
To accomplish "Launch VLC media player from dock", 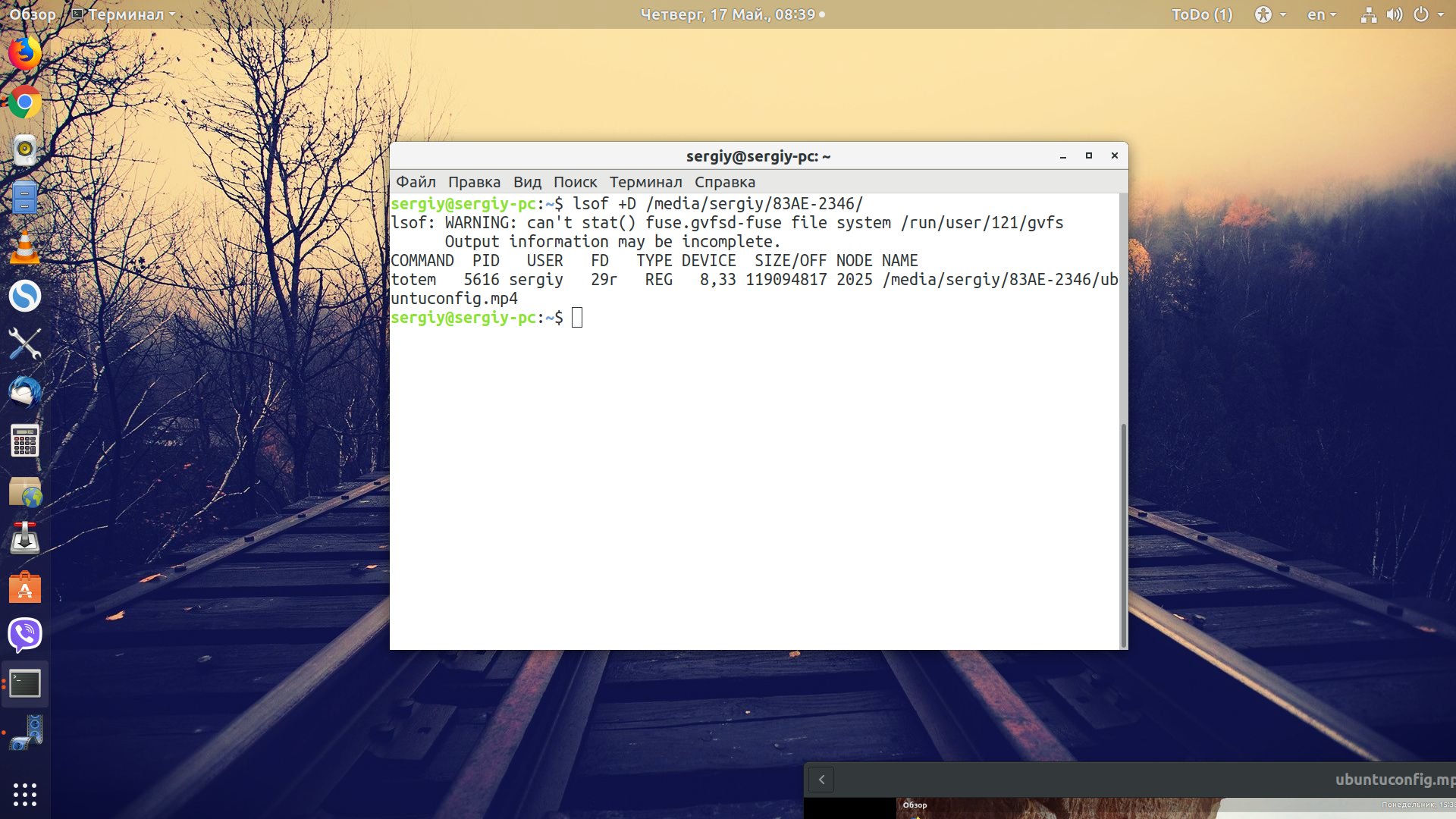I will tap(25, 247).
